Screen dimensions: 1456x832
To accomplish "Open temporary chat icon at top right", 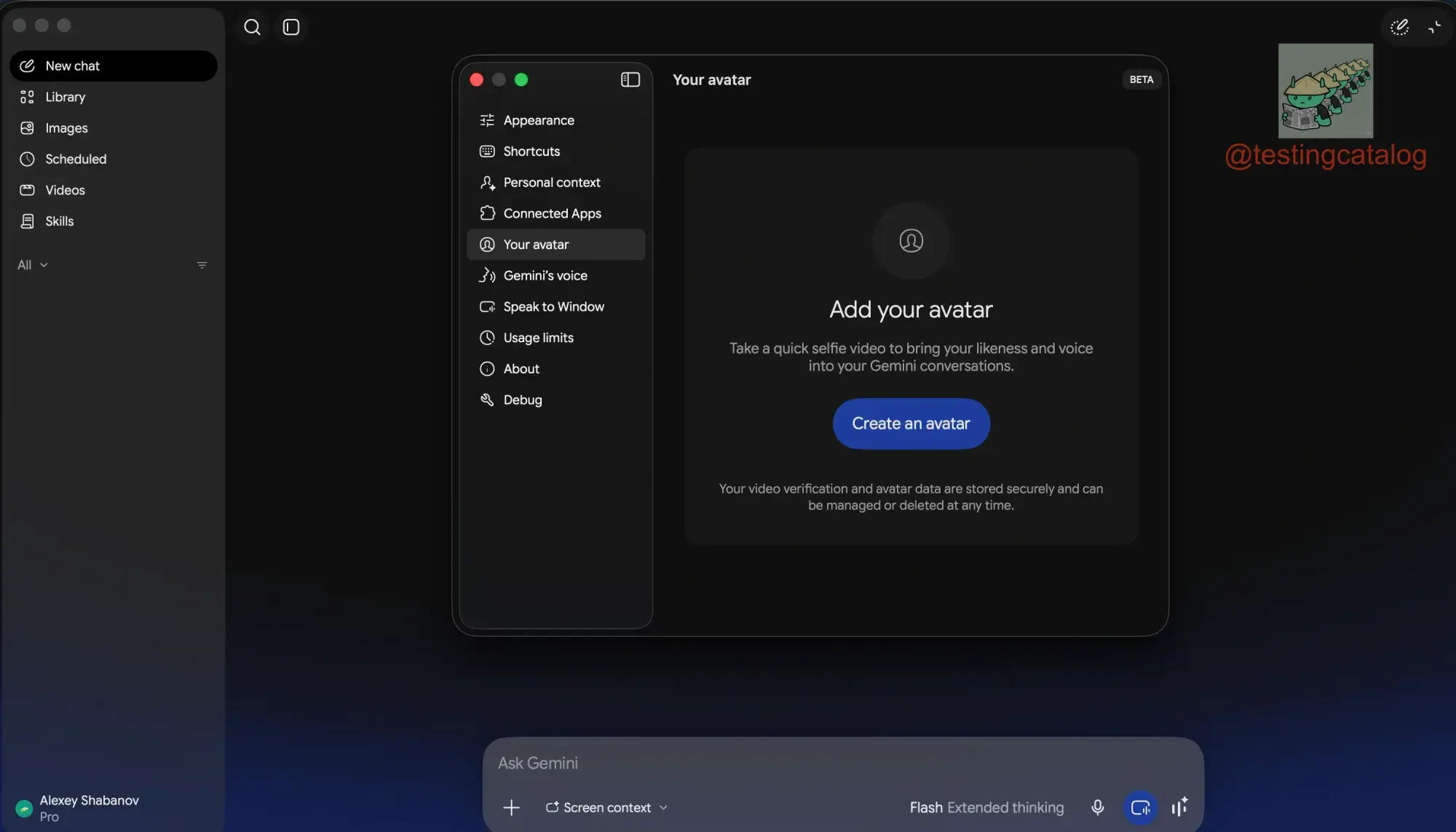I will point(1399,27).
